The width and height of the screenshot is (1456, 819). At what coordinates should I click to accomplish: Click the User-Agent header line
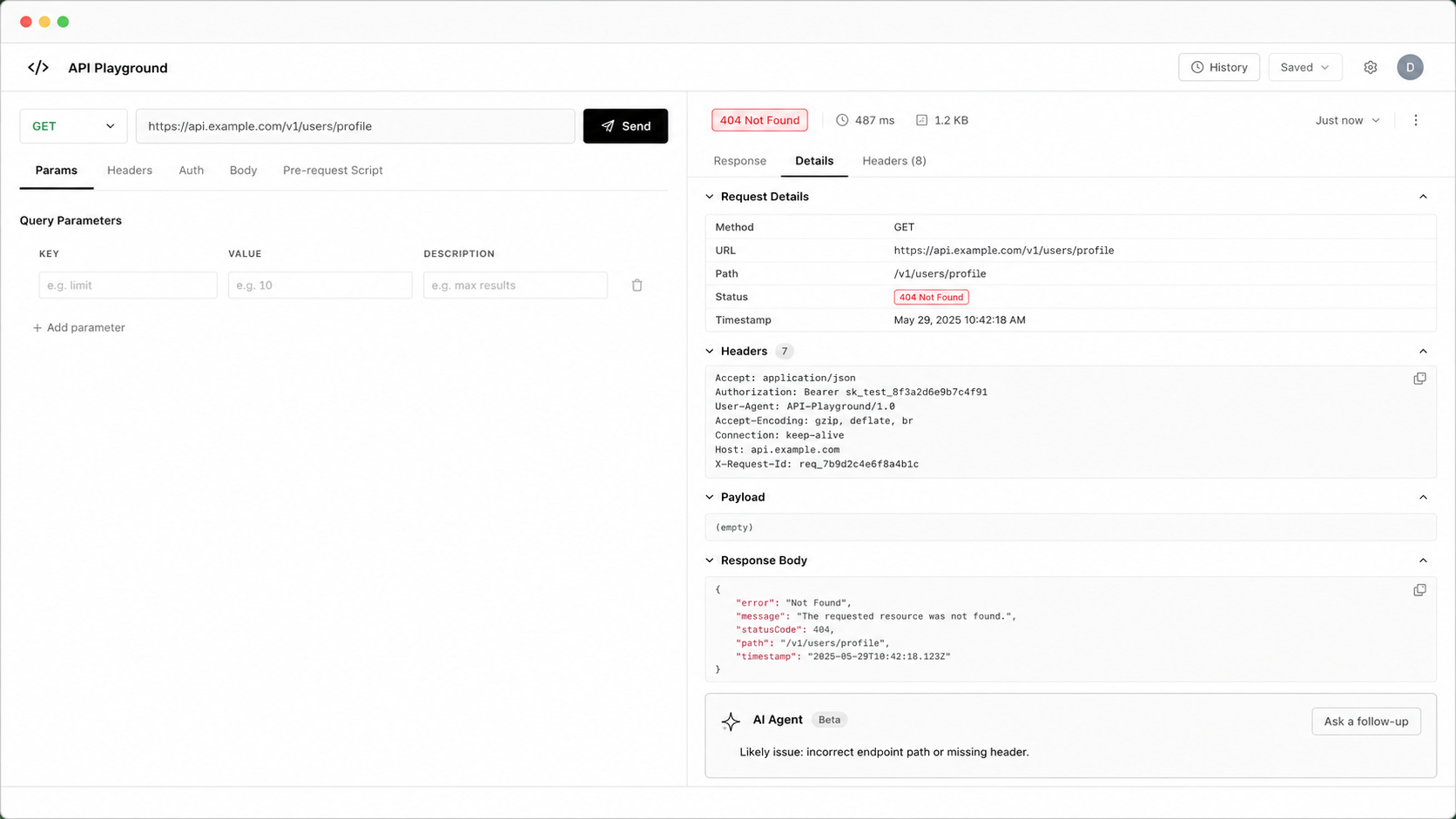(x=805, y=406)
